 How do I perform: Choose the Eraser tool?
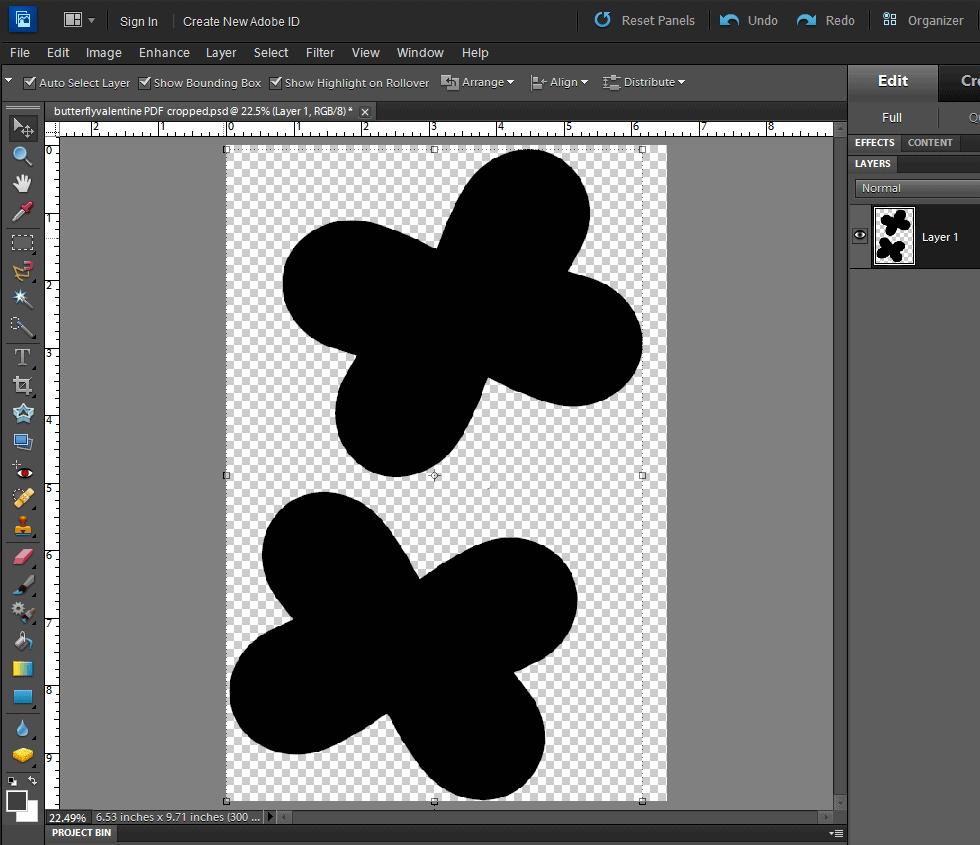[x=22, y=556]
